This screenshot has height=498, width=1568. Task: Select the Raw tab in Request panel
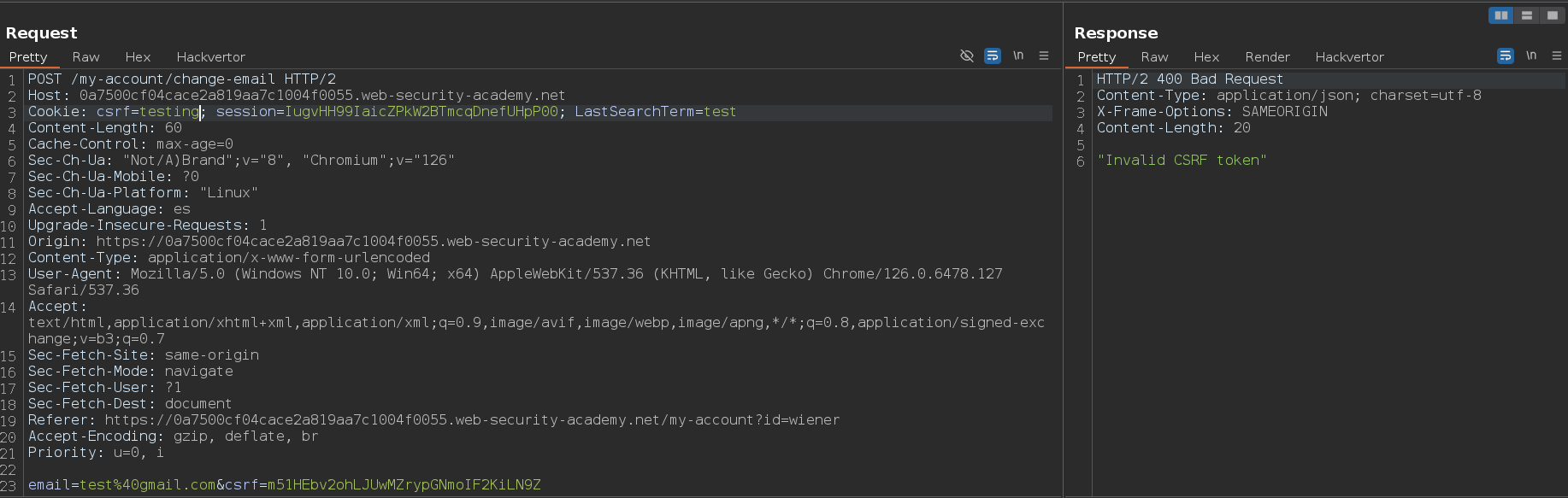(x=85, y=57)
